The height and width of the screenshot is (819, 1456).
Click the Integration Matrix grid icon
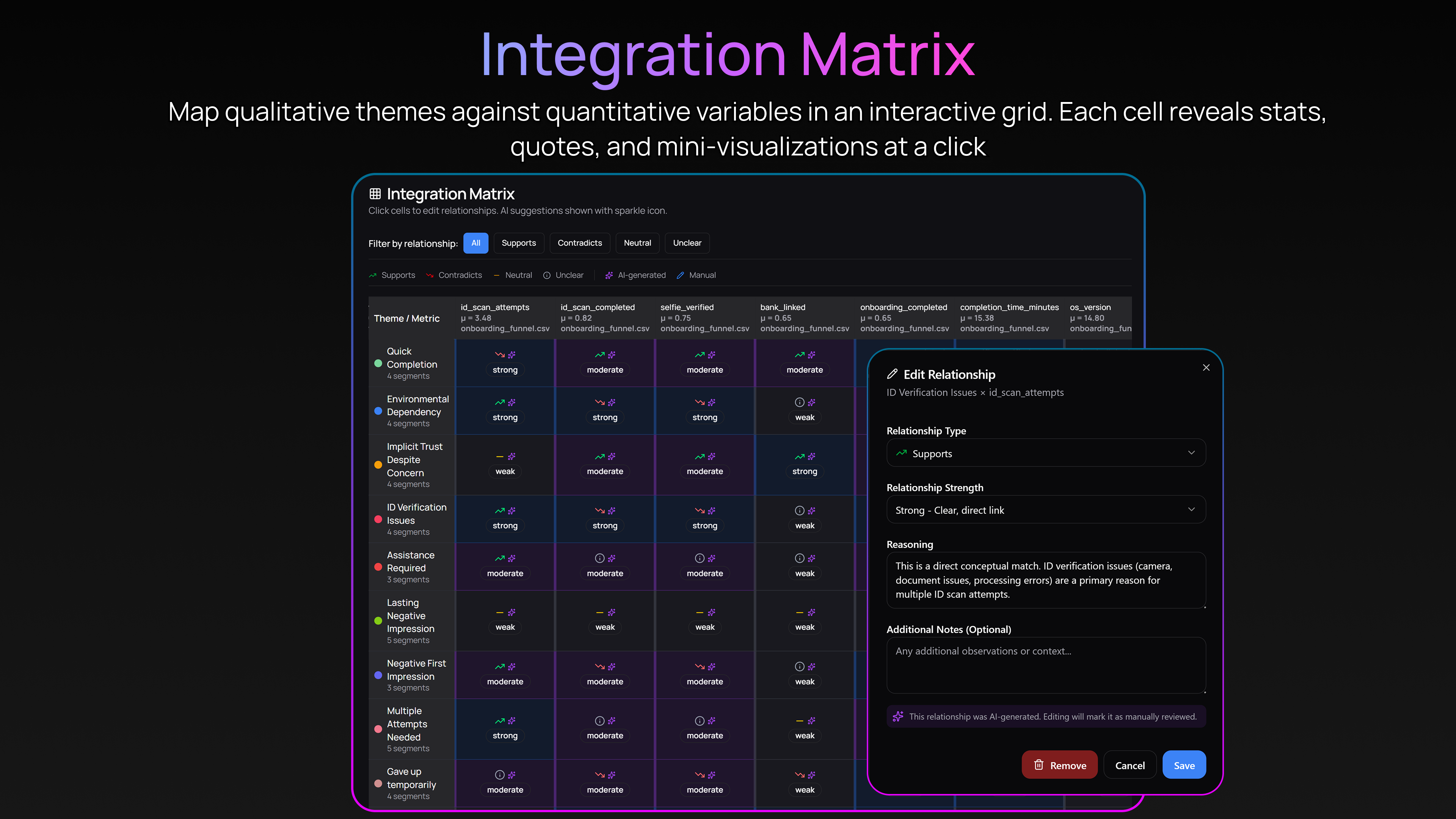(x=375, y=194)
